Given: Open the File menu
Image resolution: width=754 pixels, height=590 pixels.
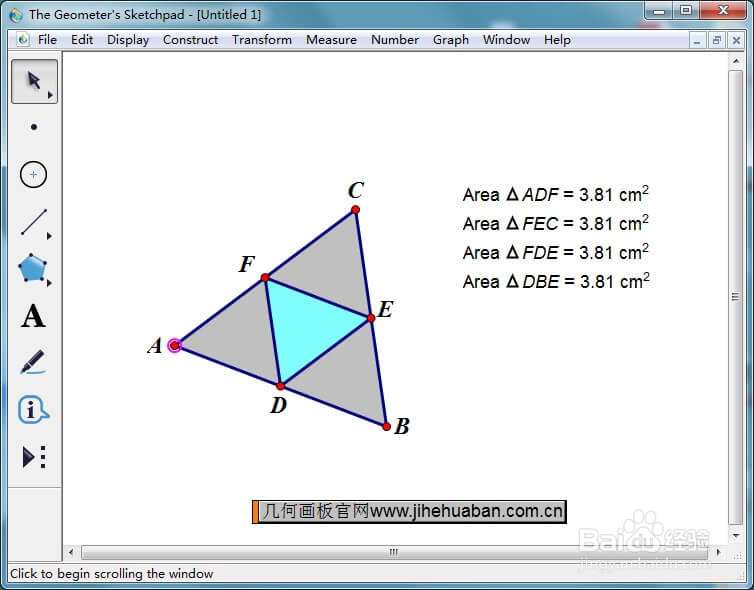Looking at the screenshot, I should click(x=47, y=39).
